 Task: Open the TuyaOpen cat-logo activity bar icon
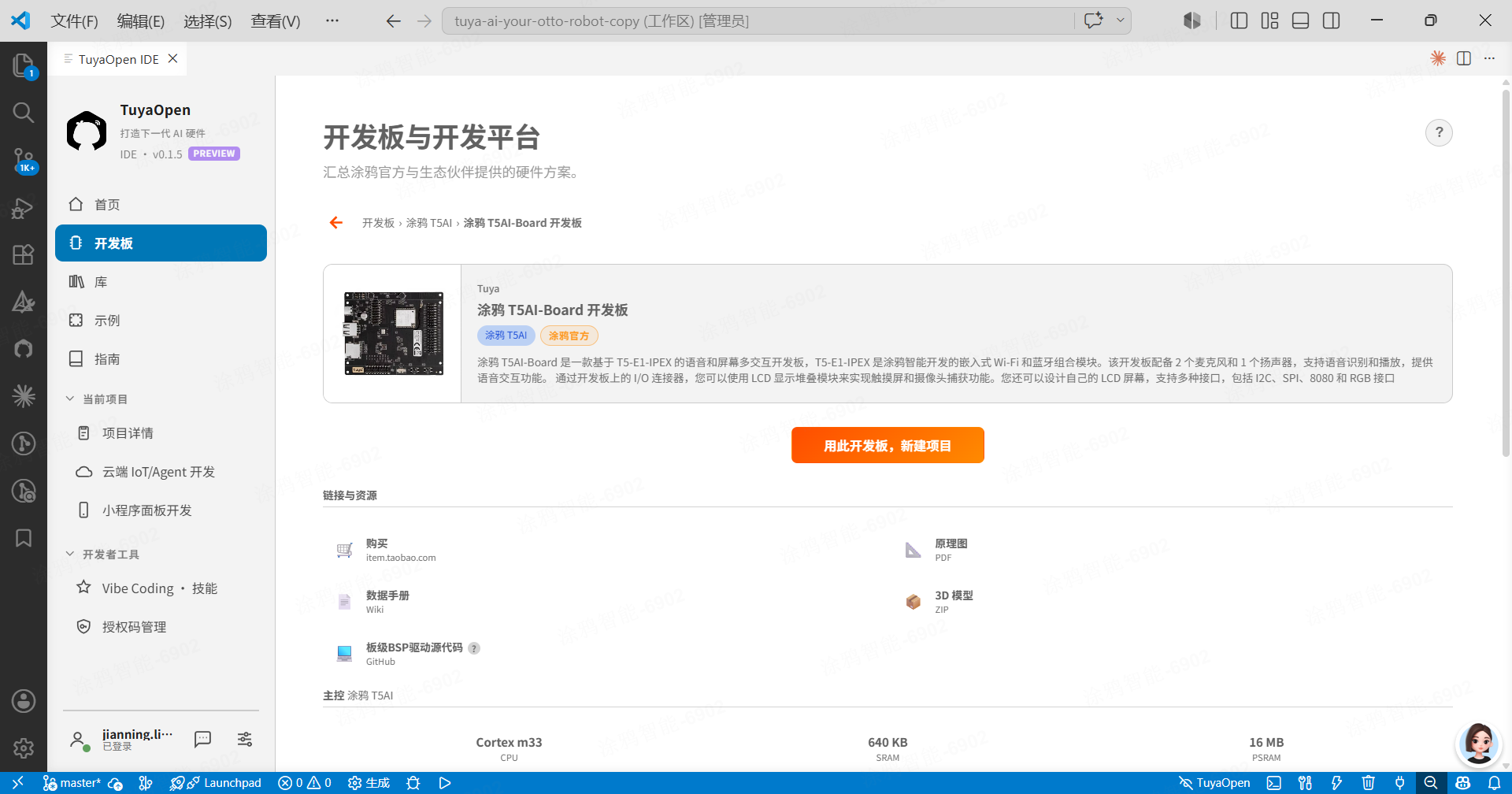24,348
